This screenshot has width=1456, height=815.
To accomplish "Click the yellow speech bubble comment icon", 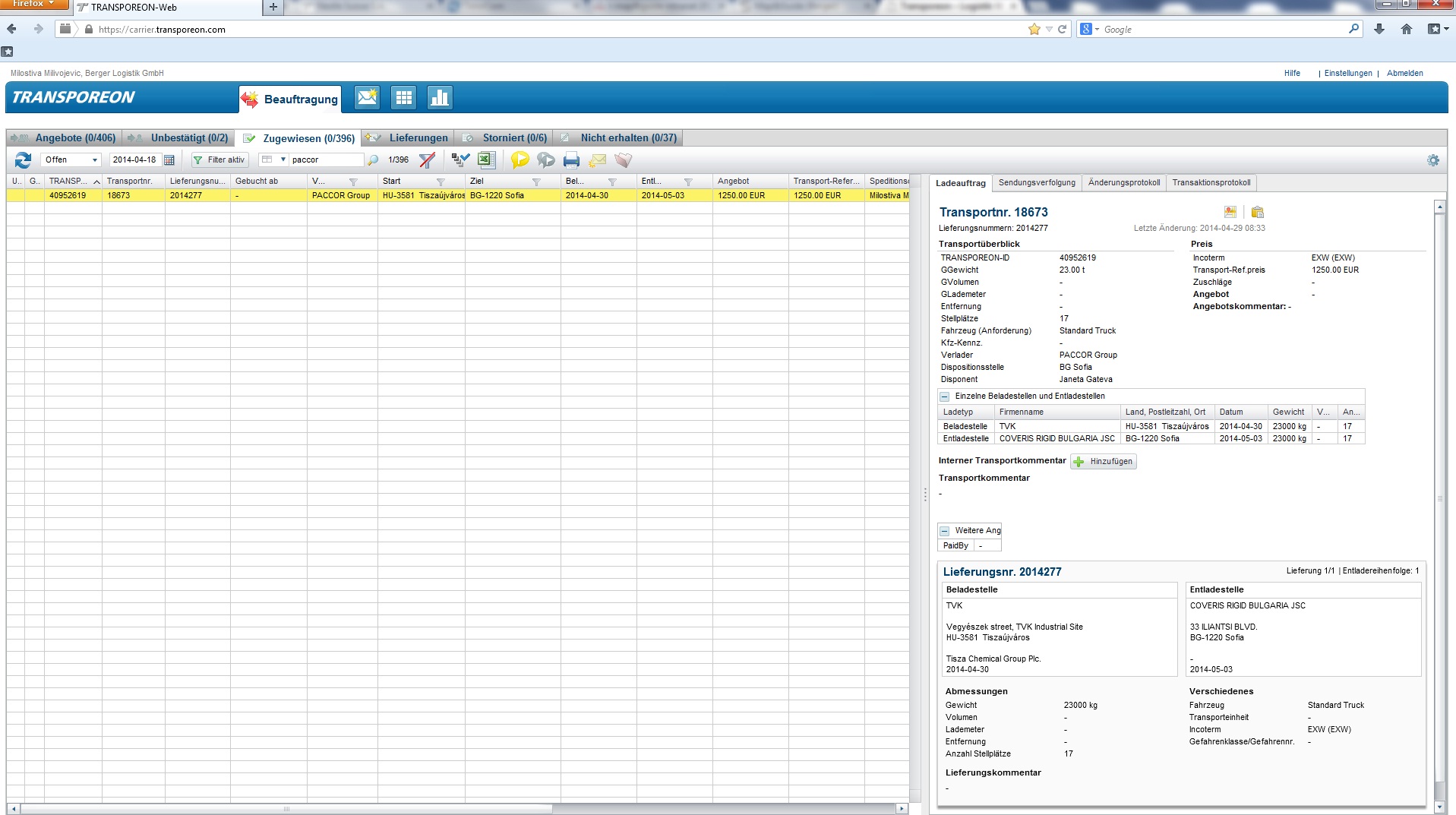I will 520,160.
